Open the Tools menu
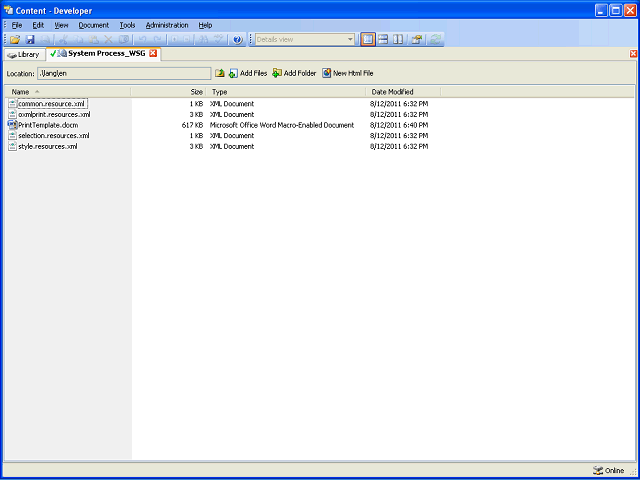Image resolution: width=640 pixels, height=480 pixels. pyautogui.click(x=127, y=25)
